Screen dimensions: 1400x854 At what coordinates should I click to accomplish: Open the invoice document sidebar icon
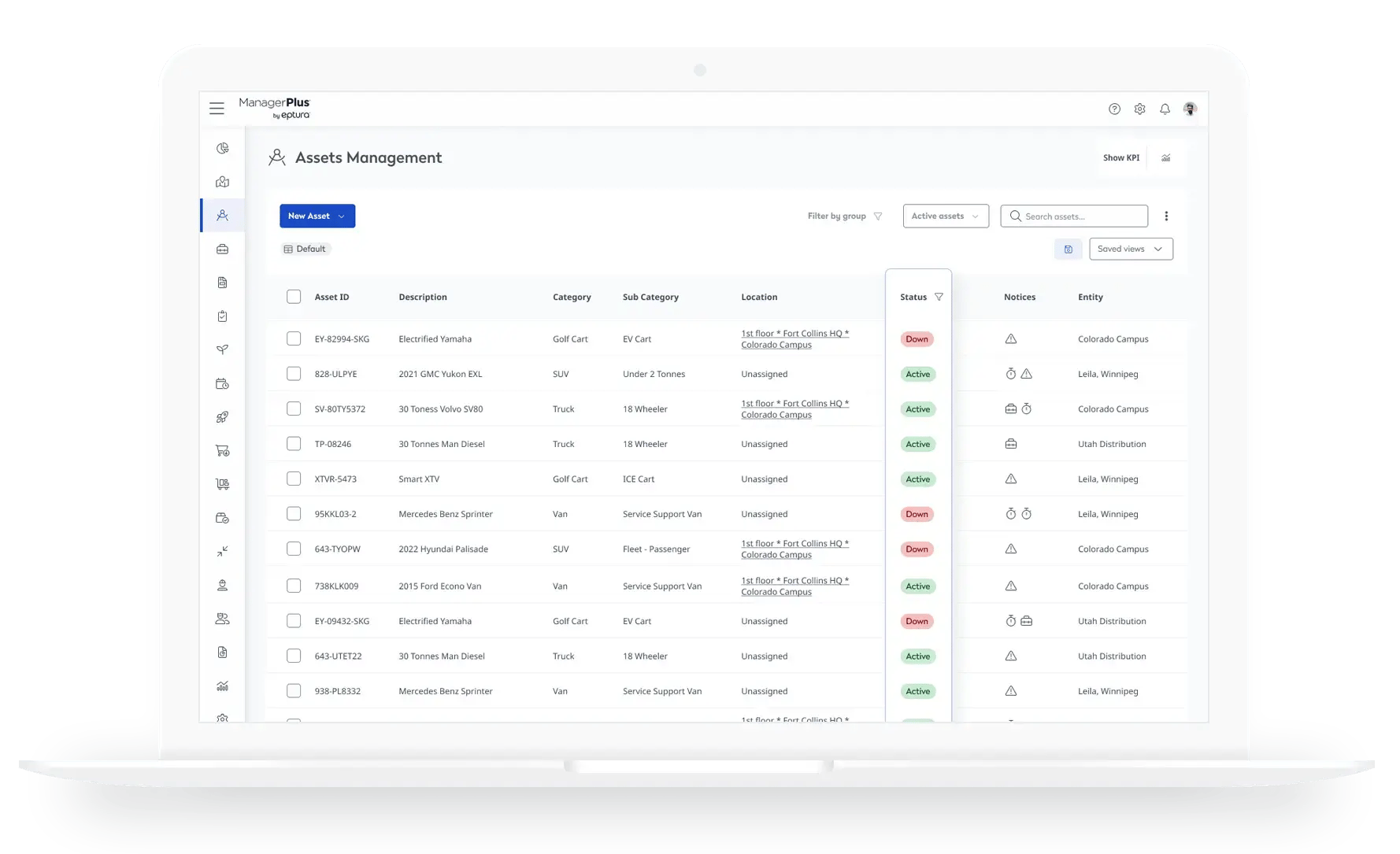click(223, 653)
